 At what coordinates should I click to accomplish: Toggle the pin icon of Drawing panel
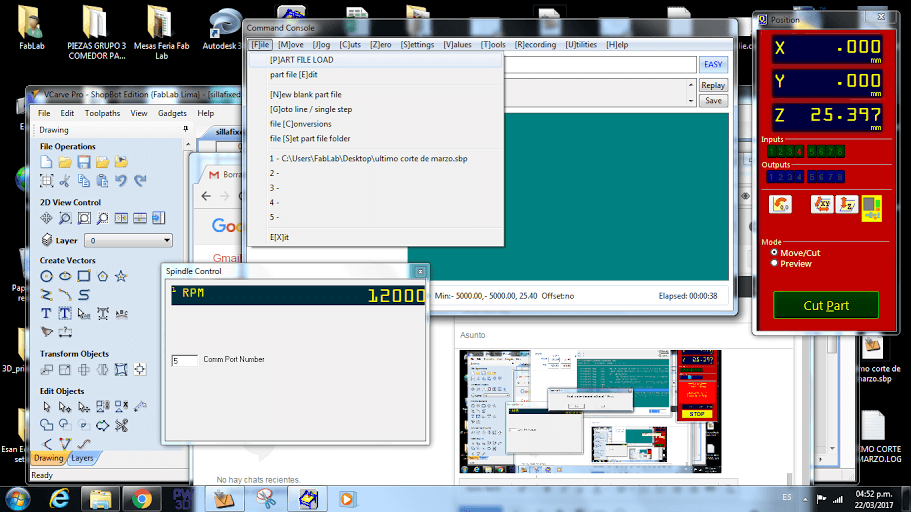[185, 129]
